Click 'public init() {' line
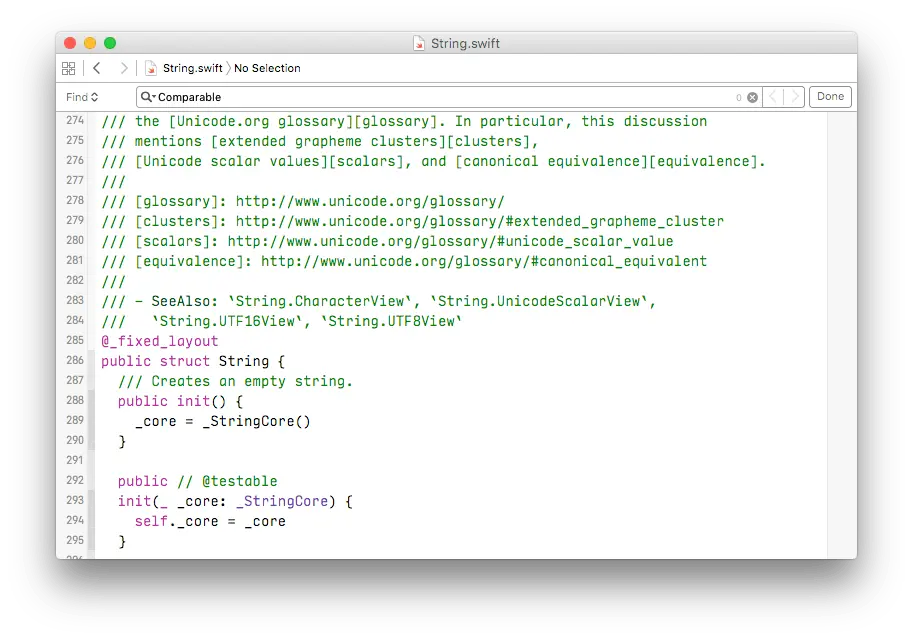The height and width of the screenshot is (639, 913). 180,401
